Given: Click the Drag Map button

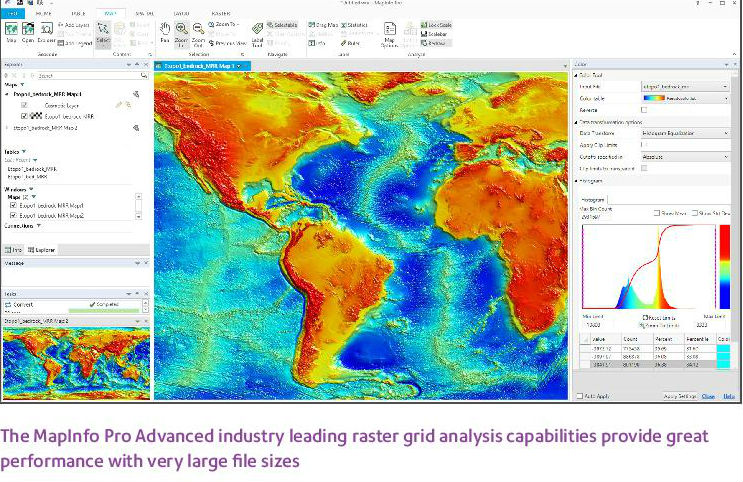Looking at the screenshot, I should (x=323, y=25).
